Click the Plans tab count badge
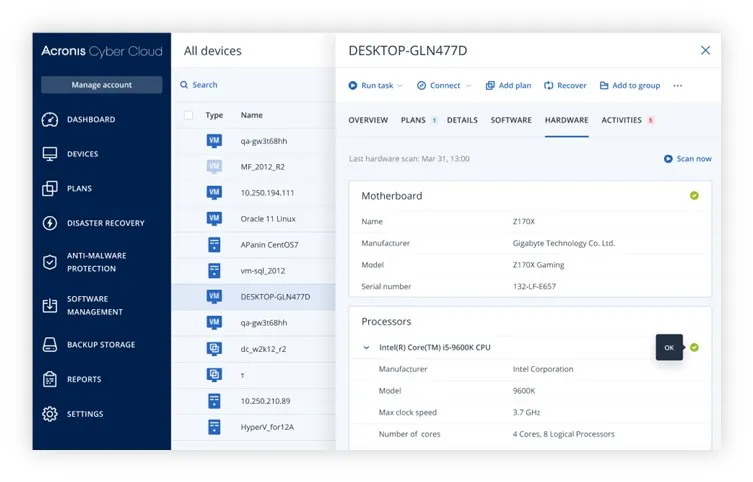Image resolution: width=753 pixels, height=482 pixels. click(434, 120)
